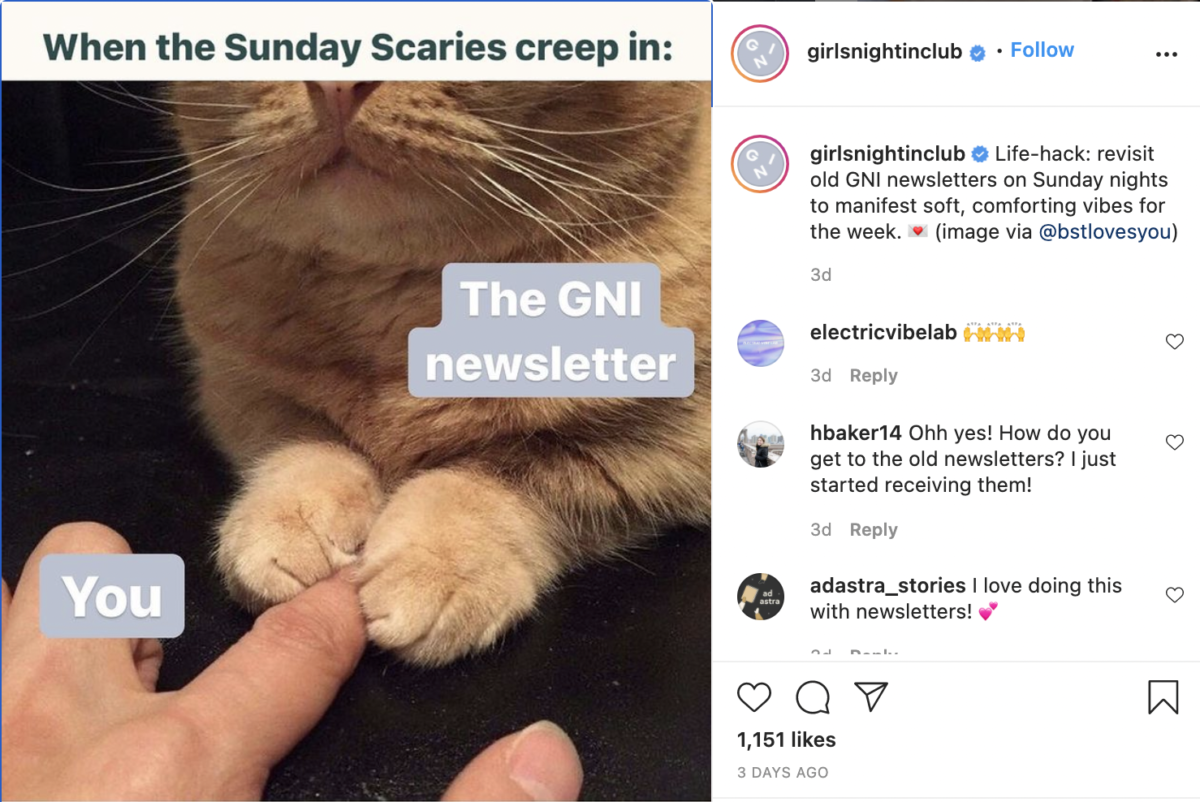Share post via paper plane icon

pos(872,696)
